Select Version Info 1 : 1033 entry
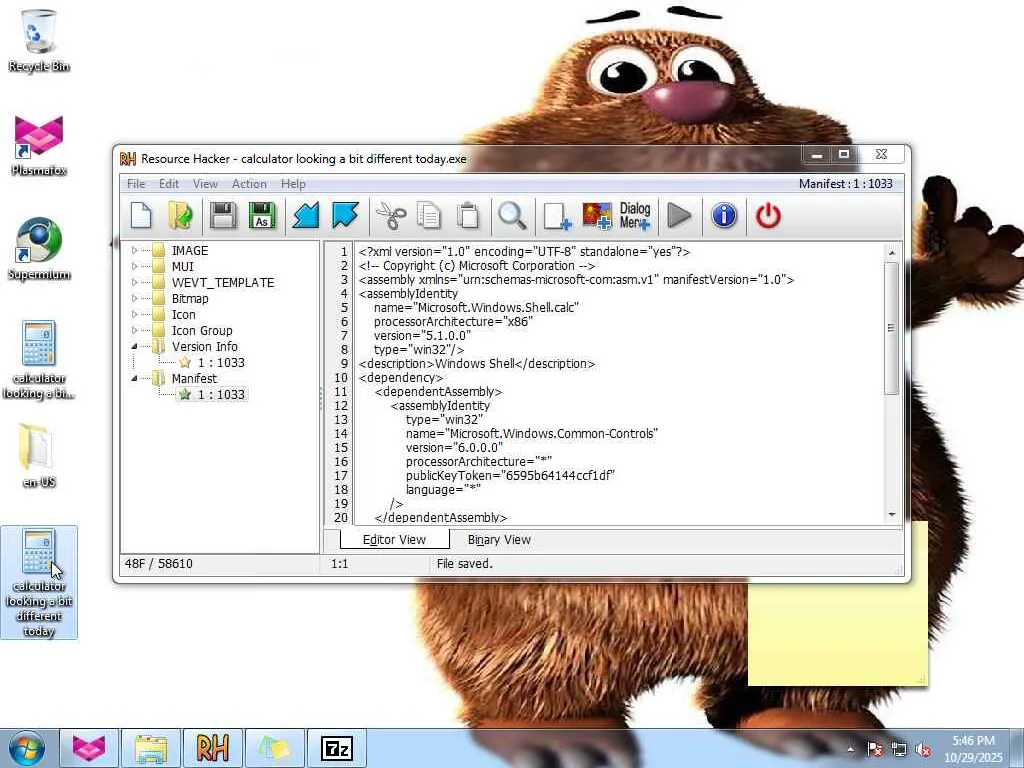Screen dimensions: 1024x768 [x=221, y=362]
